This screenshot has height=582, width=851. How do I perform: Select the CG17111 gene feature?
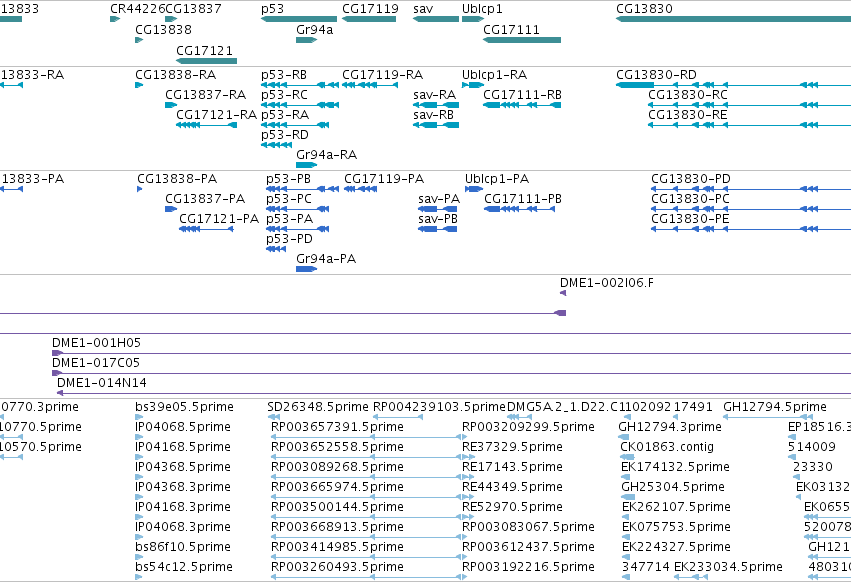[x=522, y=40]
